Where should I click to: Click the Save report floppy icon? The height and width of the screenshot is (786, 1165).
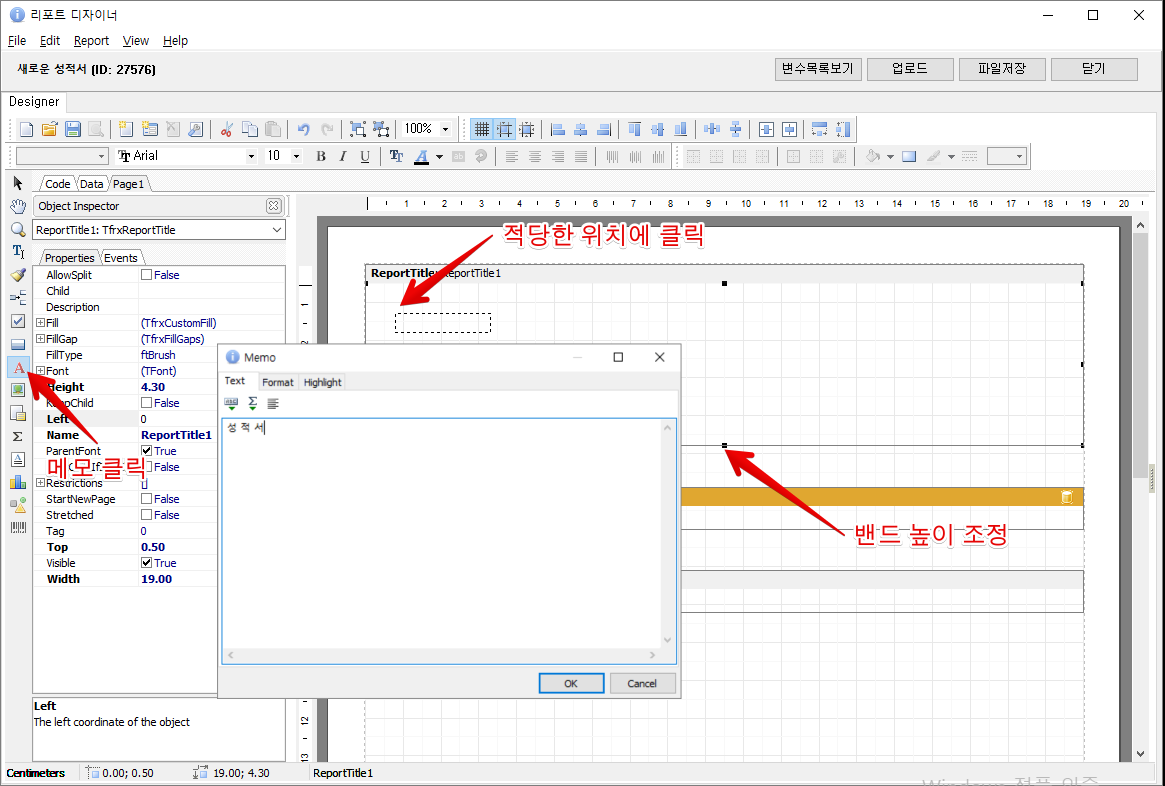(73, 129)
